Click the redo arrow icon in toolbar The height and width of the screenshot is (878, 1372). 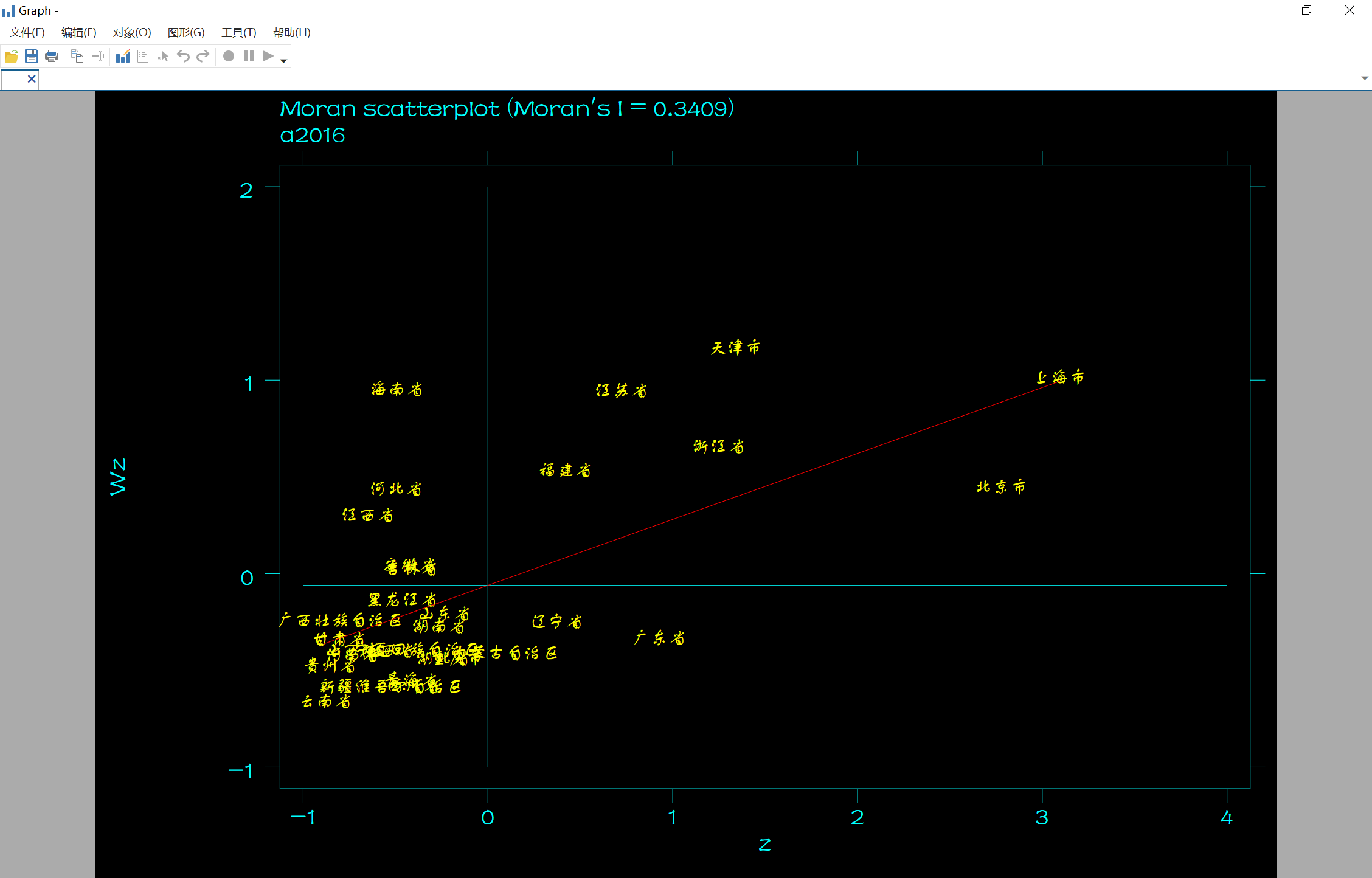(203, 56)
